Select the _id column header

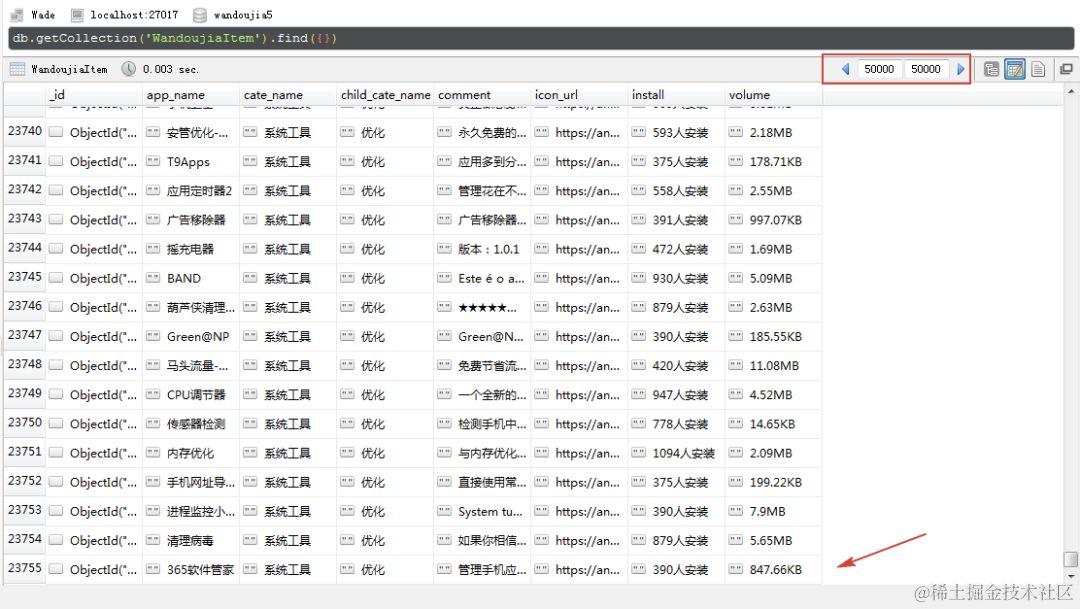(94, 95)
